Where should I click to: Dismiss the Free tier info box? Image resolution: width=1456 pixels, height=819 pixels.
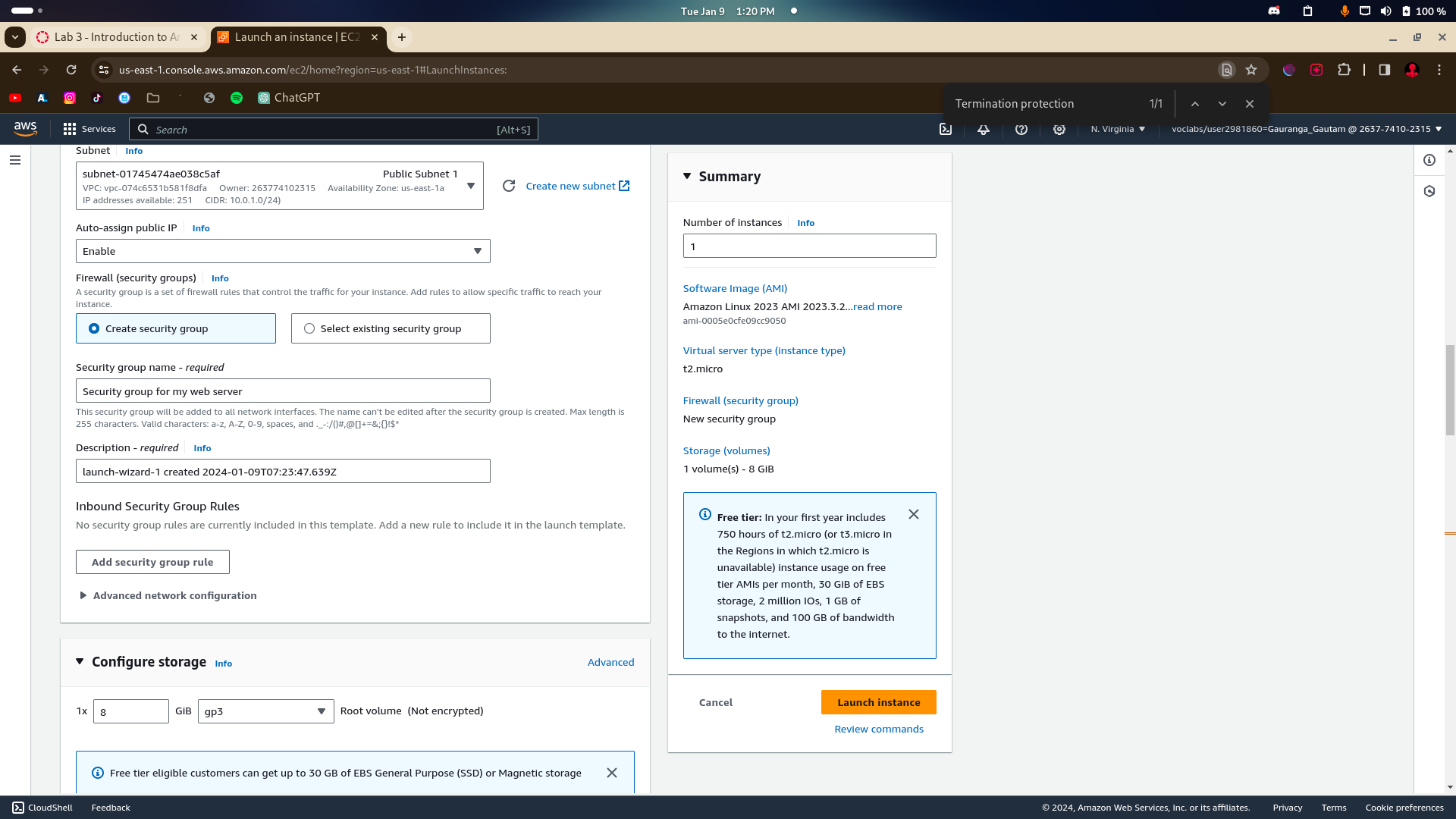(914, 515)
